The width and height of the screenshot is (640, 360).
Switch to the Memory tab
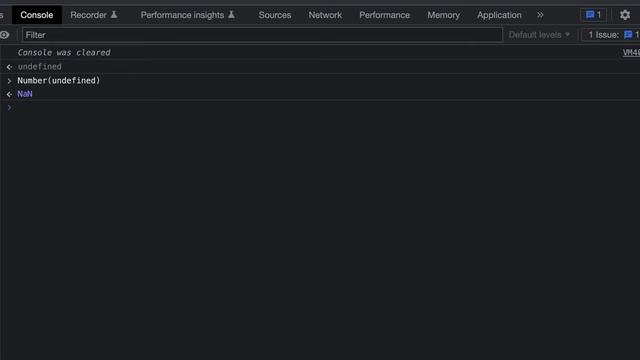pos(443,15)
